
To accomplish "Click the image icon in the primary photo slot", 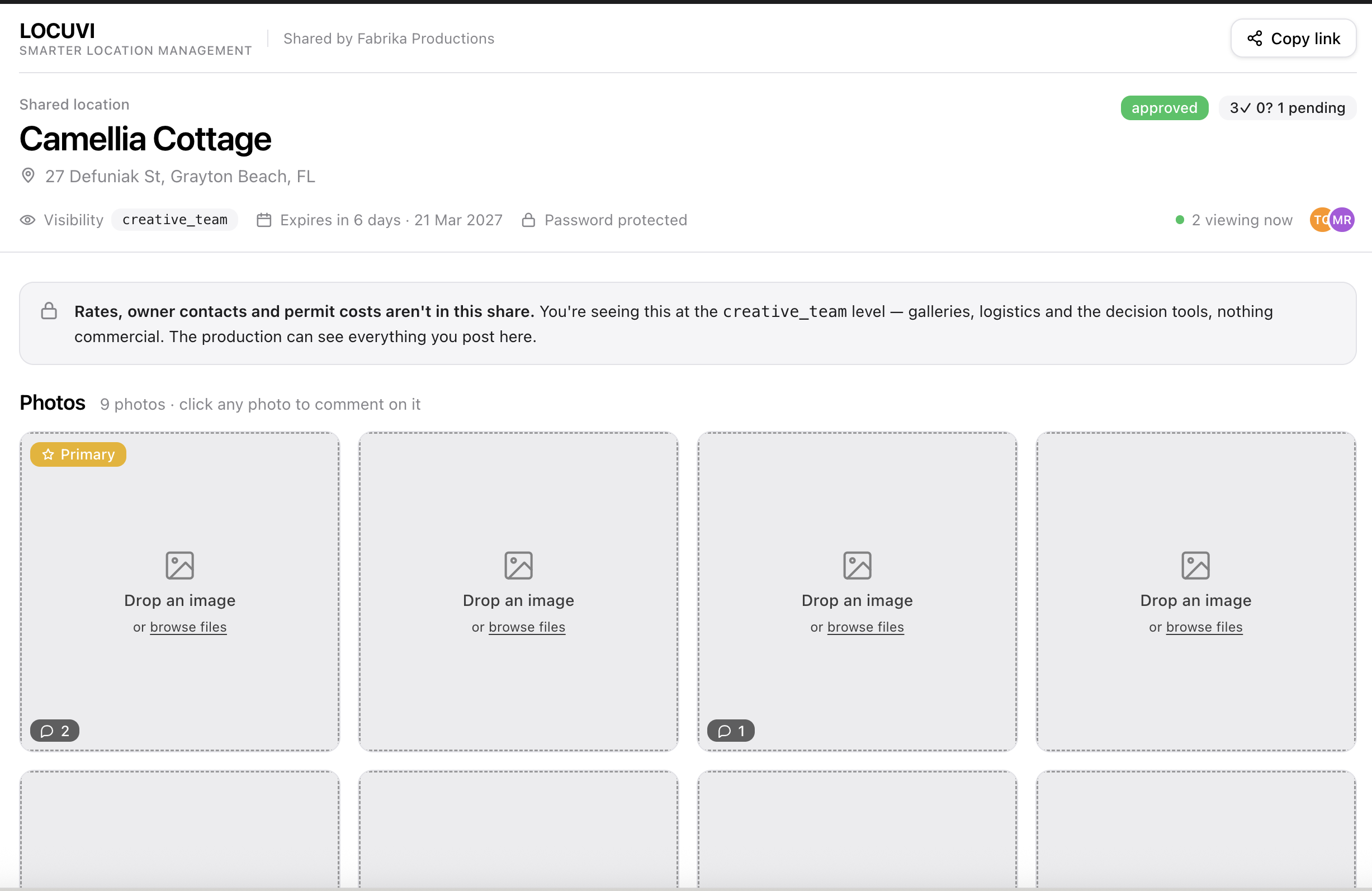I will tap(180, 565).
